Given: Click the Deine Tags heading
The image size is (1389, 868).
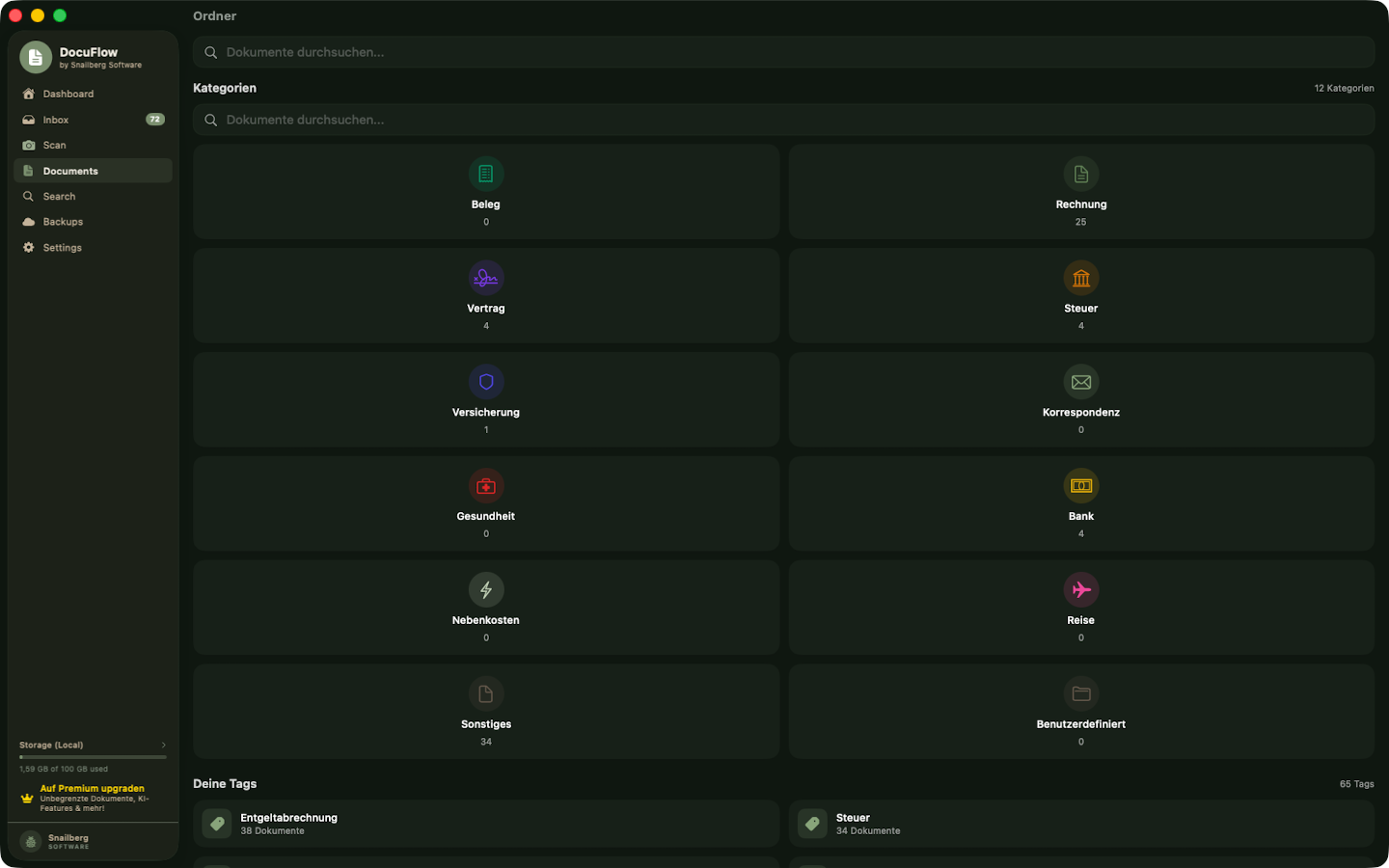Looking at the screenshot, I should [225, 783].
